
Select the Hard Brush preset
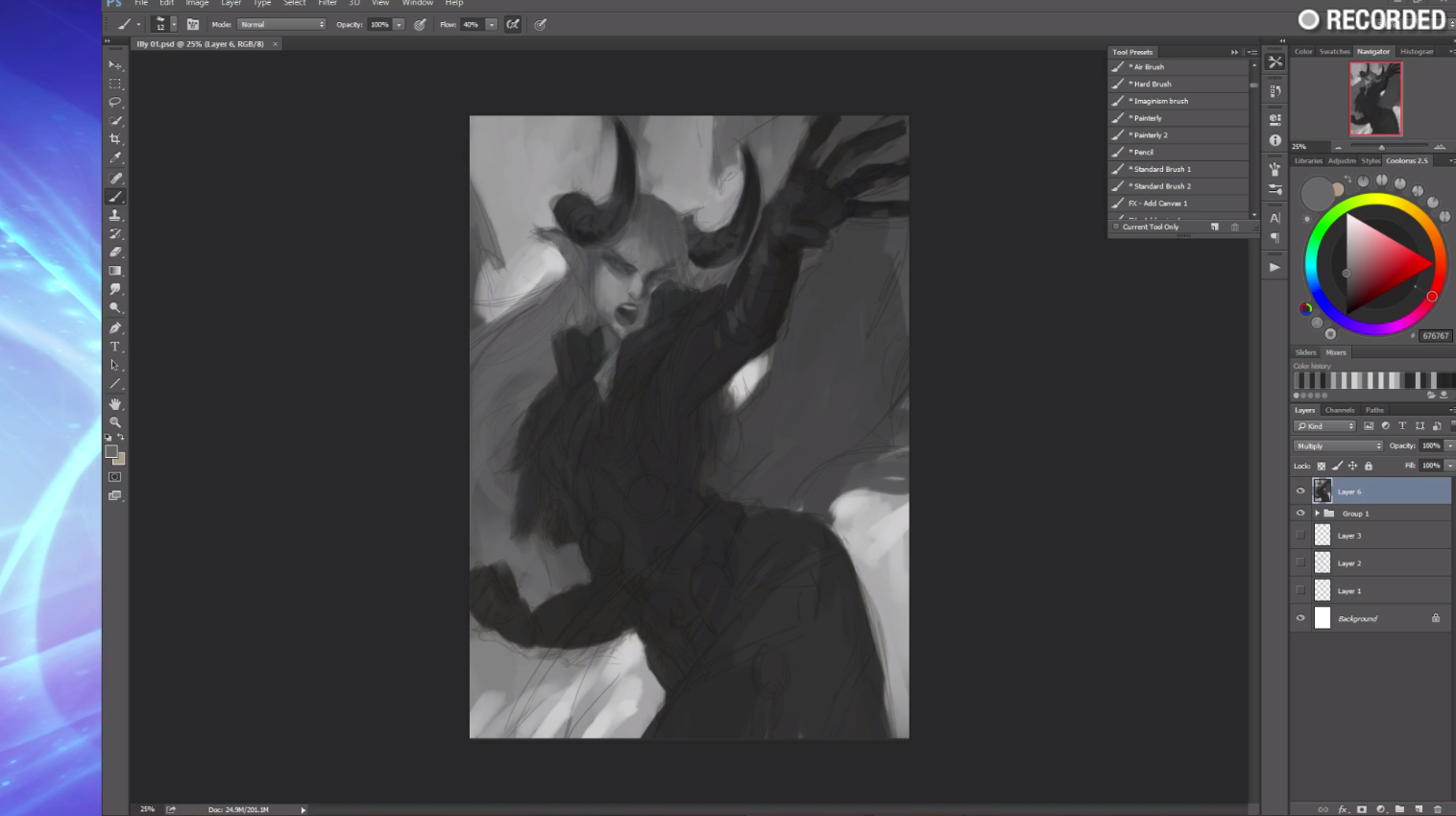[1153, 84]
